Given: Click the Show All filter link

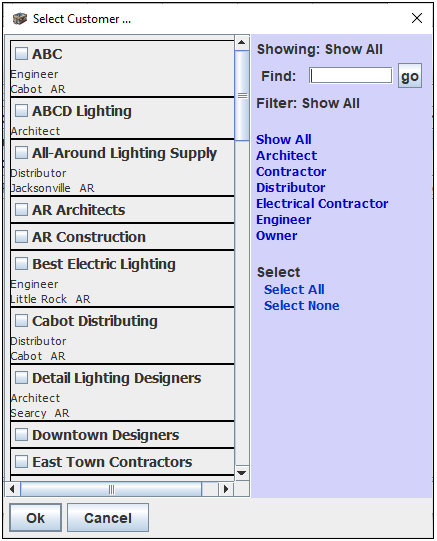Looking at the screenshot, I should [x=284, y=140].
